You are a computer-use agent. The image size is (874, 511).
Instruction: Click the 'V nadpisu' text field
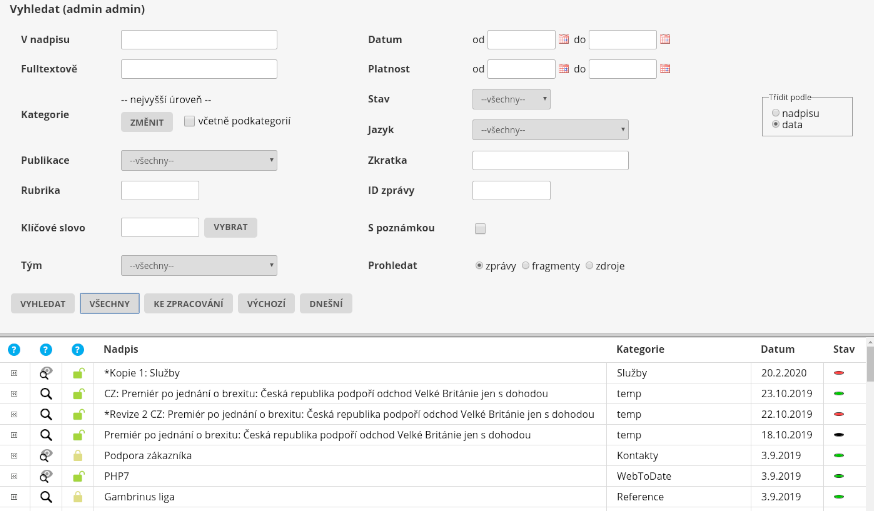[x=199, y=40]
